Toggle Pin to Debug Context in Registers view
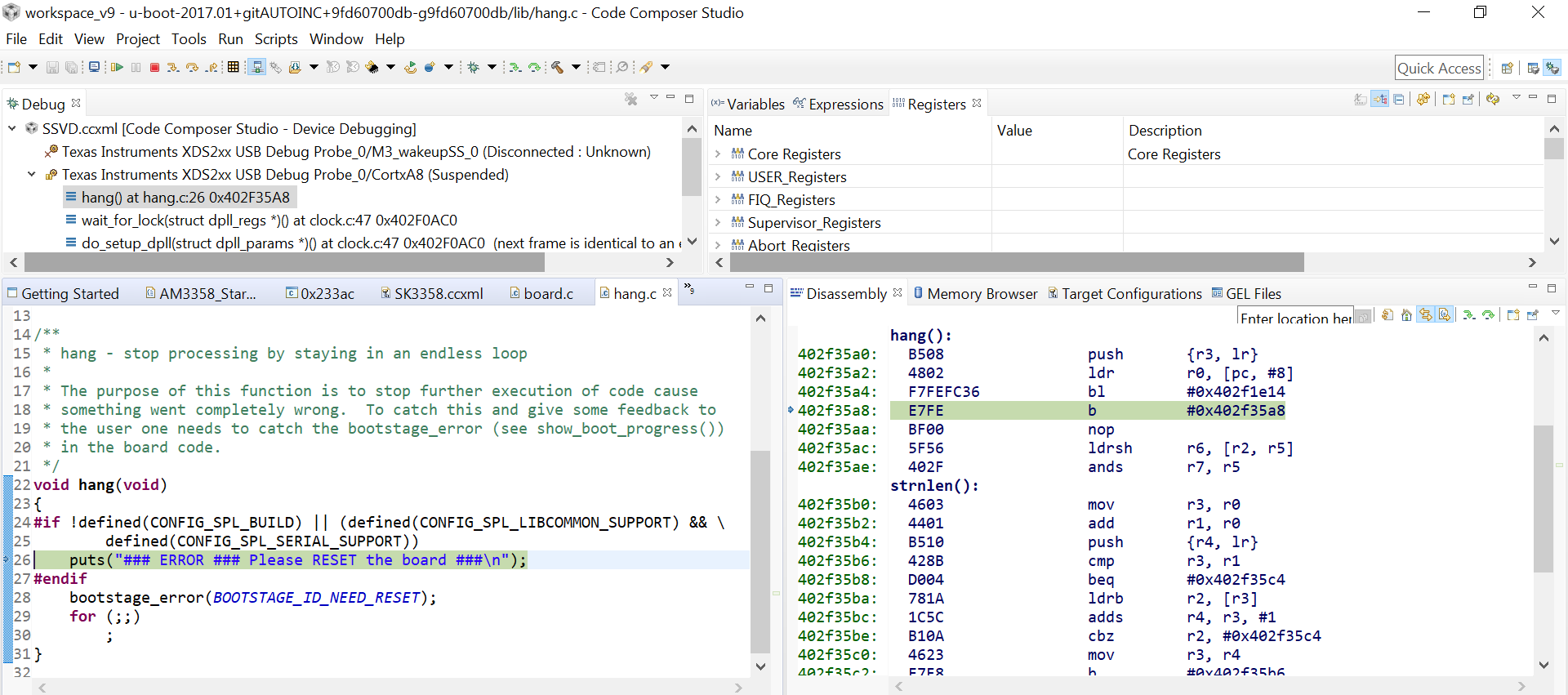 (1468, 99)
